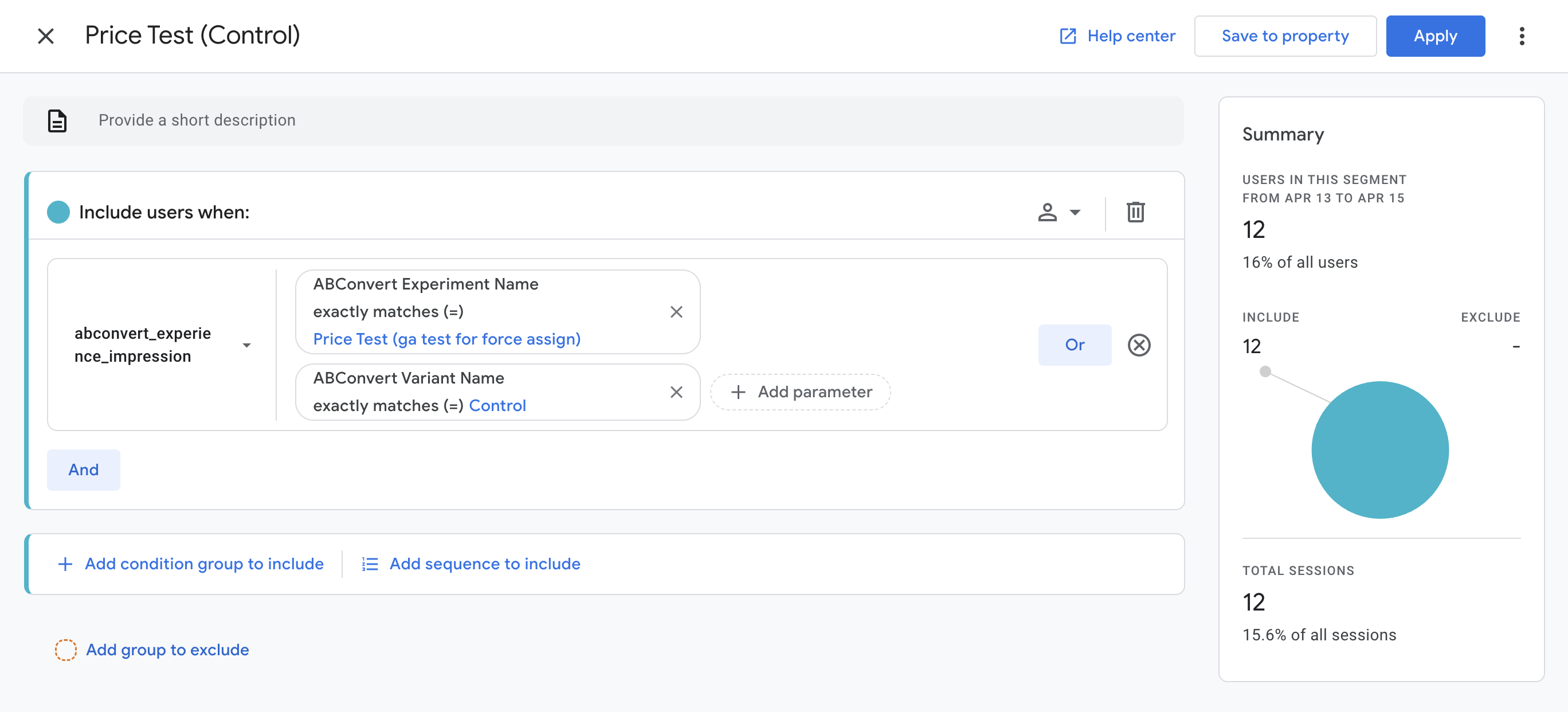Click the dashed orange exclude circle icon

(x=66, y=650)
